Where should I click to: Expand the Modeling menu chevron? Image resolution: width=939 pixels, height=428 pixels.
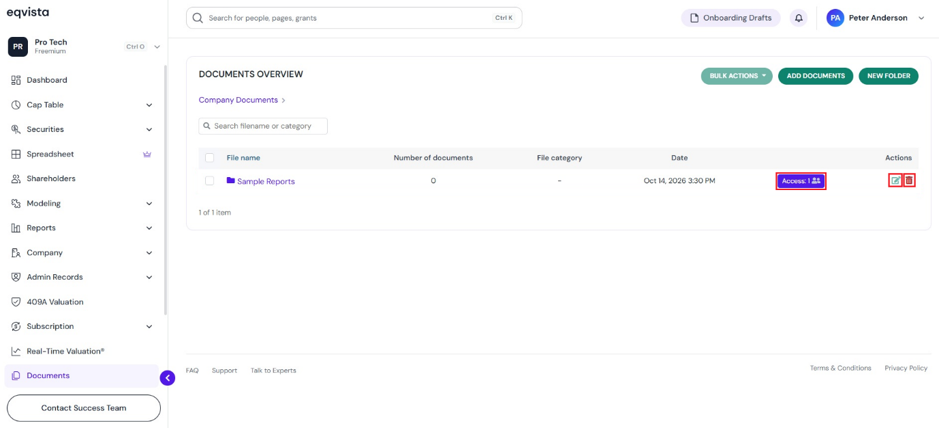point(149,204)
